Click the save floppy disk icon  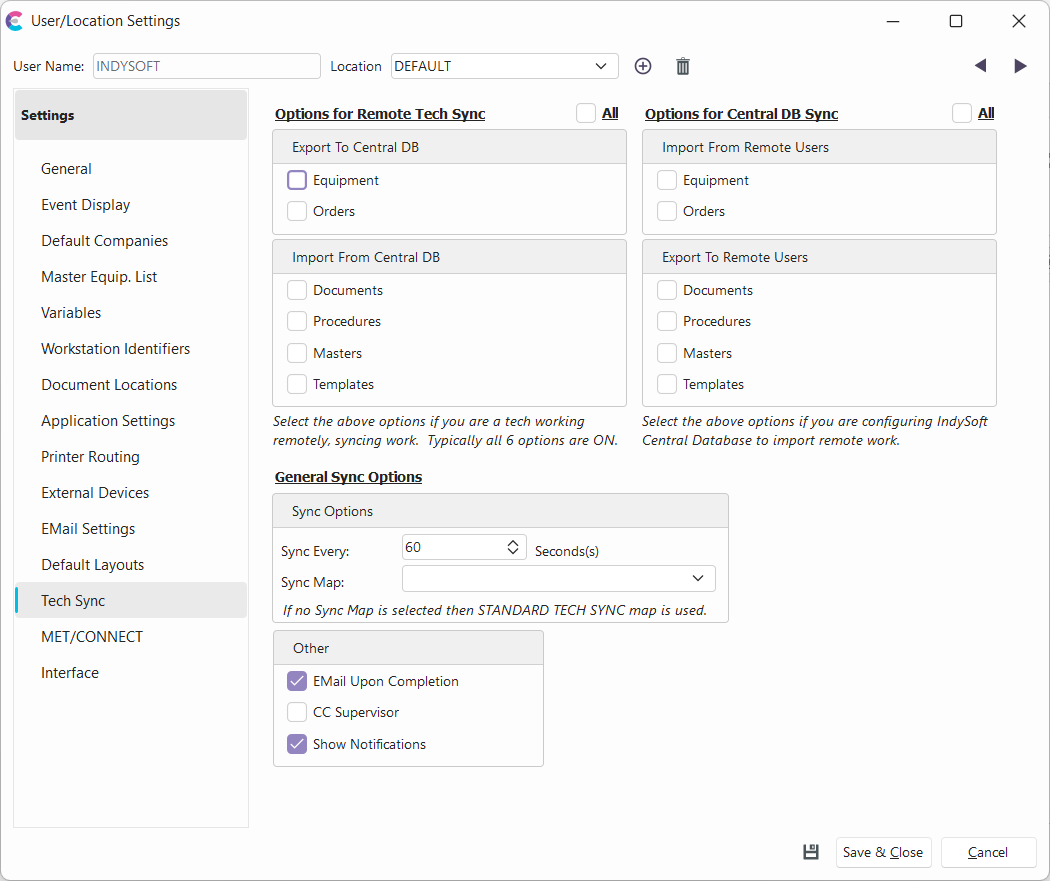pos(811,852)
